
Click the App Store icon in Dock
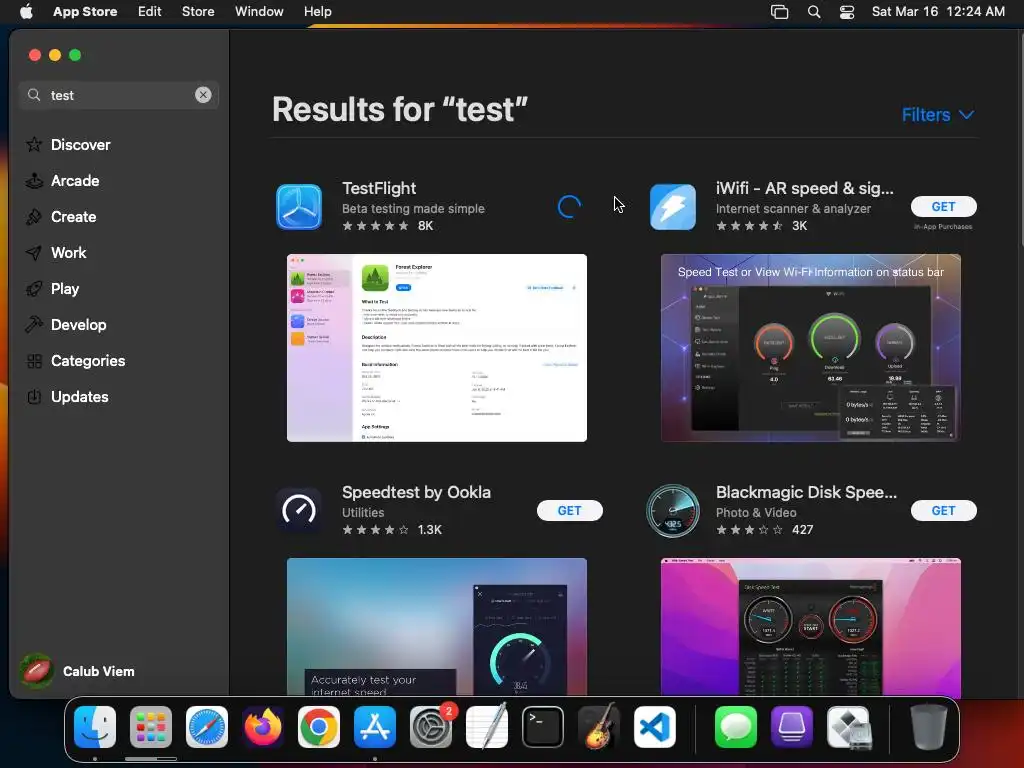[375, 727]
